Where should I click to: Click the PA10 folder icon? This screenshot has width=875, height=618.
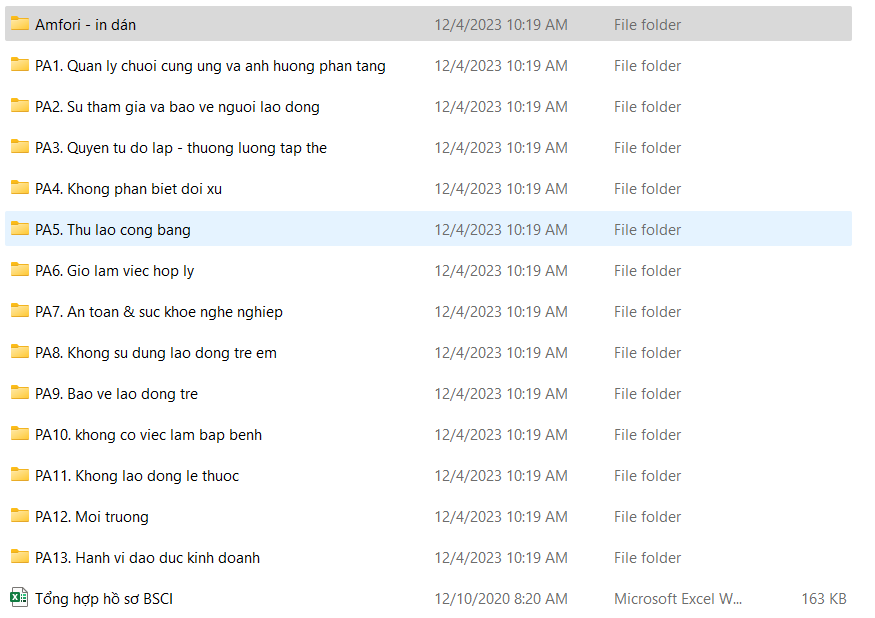point(20,434)
